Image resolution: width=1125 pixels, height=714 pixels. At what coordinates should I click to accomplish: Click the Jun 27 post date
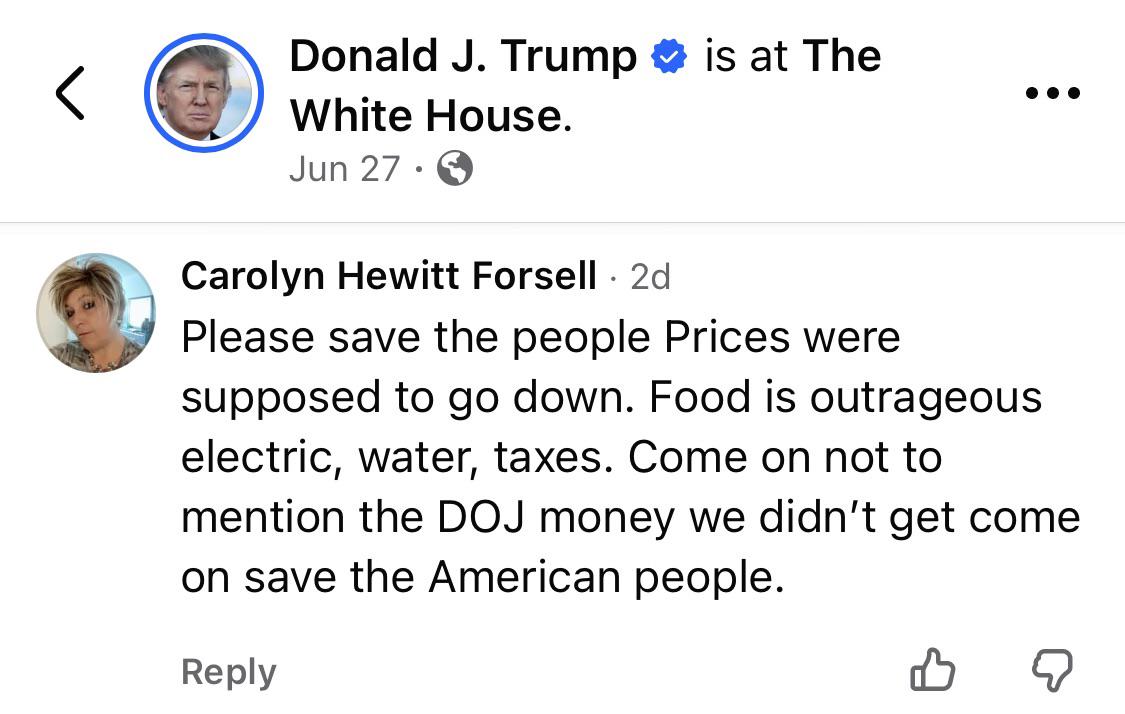click(x=344, y=169)
